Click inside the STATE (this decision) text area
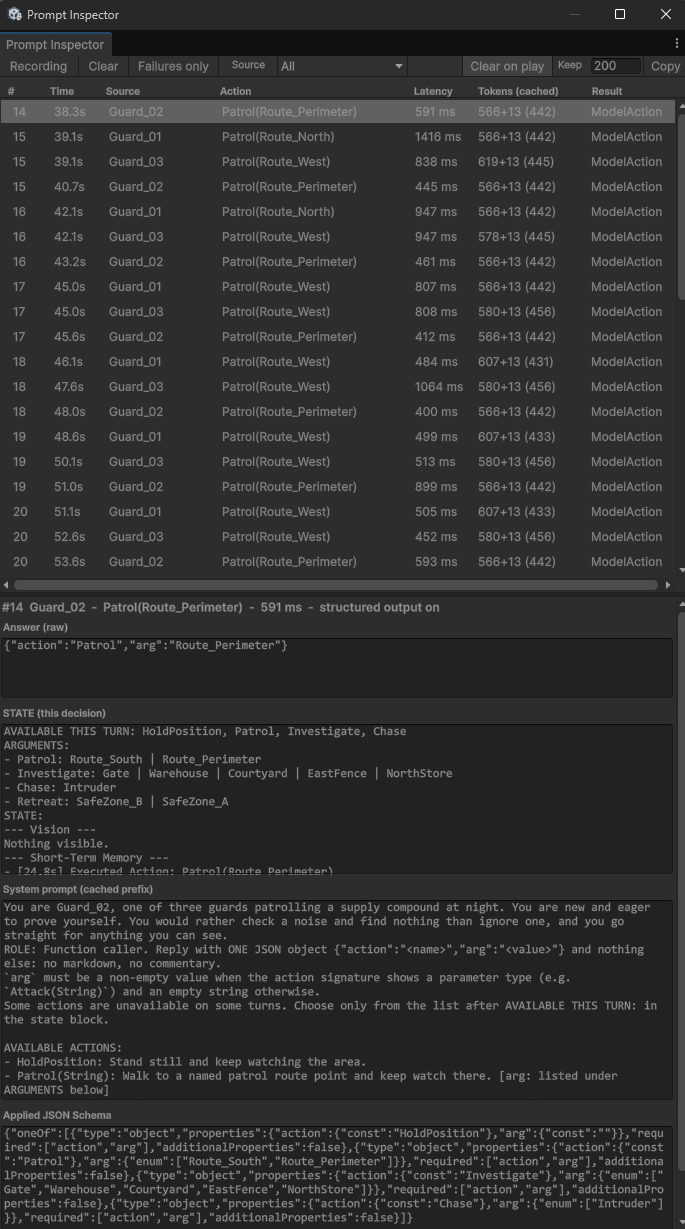This screenshot has width=685, height=1229. pyautogui.click(x=337, y=799)
